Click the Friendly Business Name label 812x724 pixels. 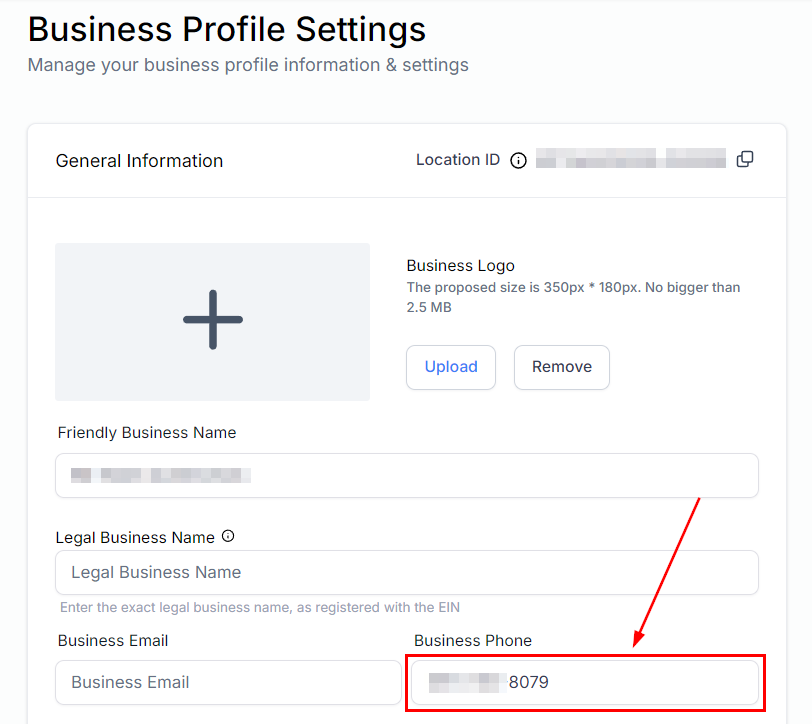147,433
